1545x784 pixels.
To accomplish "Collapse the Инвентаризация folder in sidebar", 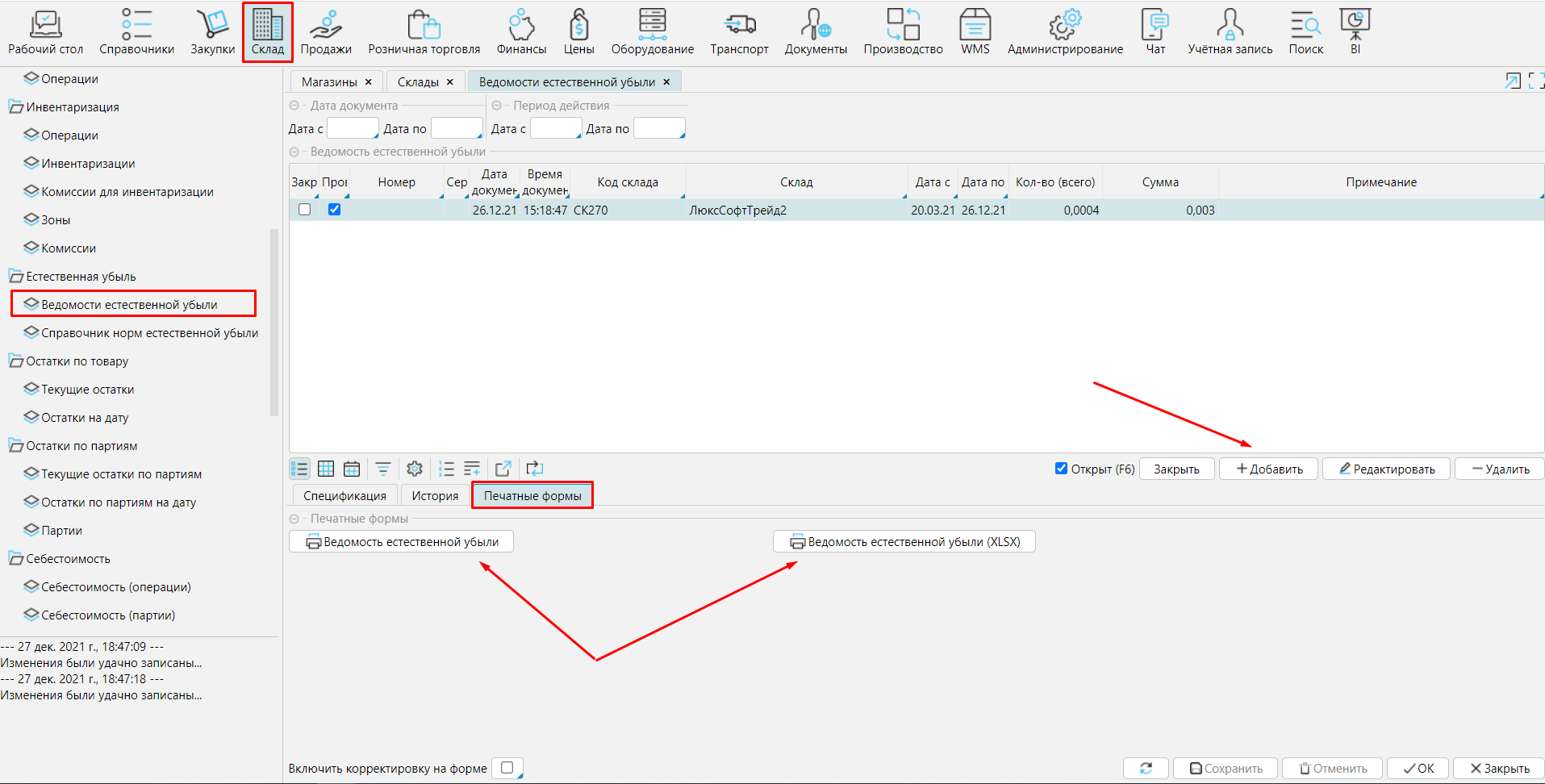I will (x=15, y=107).
